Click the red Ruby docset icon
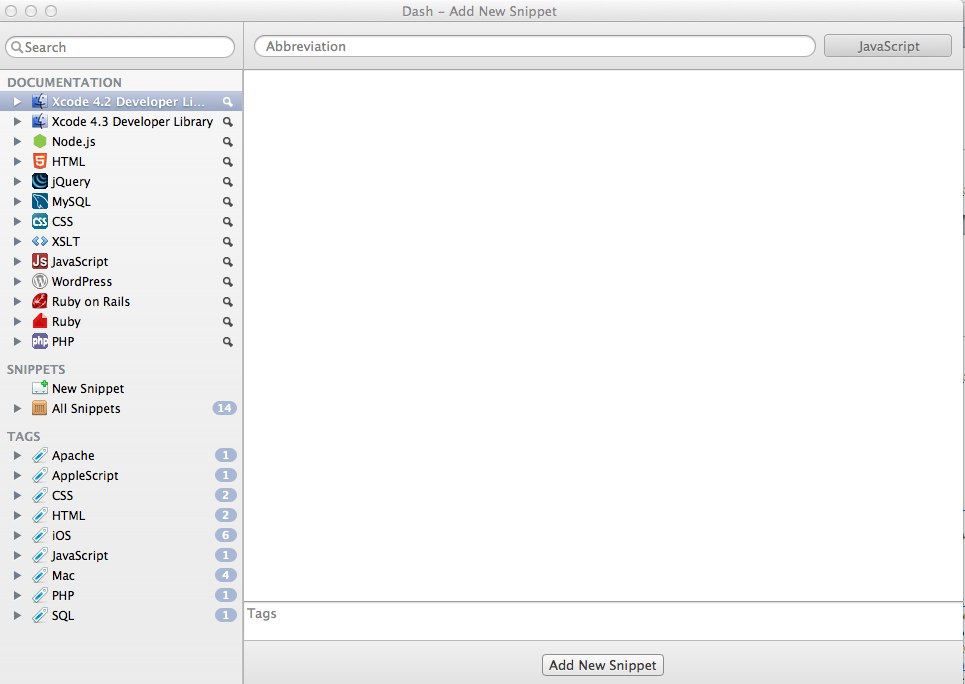The height and width of the screenshot is (684, 965). [40, 321]
